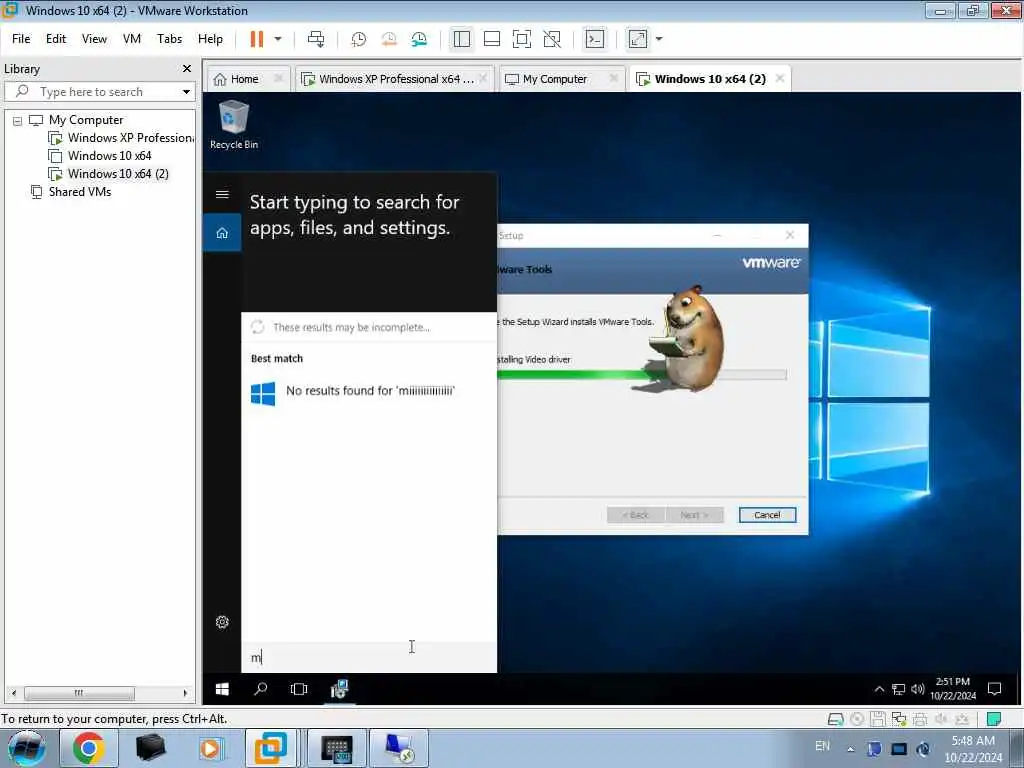Open the File menu
This screenshot has width=1024, height=768.
click(21, 39)
